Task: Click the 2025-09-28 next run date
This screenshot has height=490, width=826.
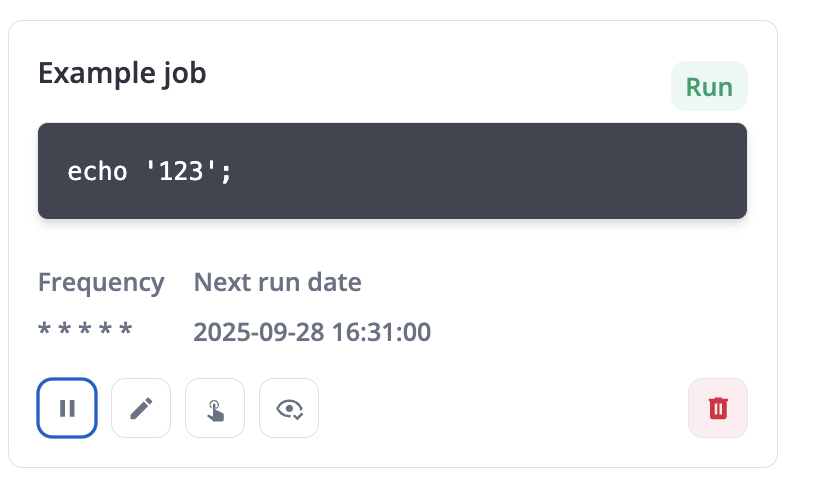Action: coord(260,332)
